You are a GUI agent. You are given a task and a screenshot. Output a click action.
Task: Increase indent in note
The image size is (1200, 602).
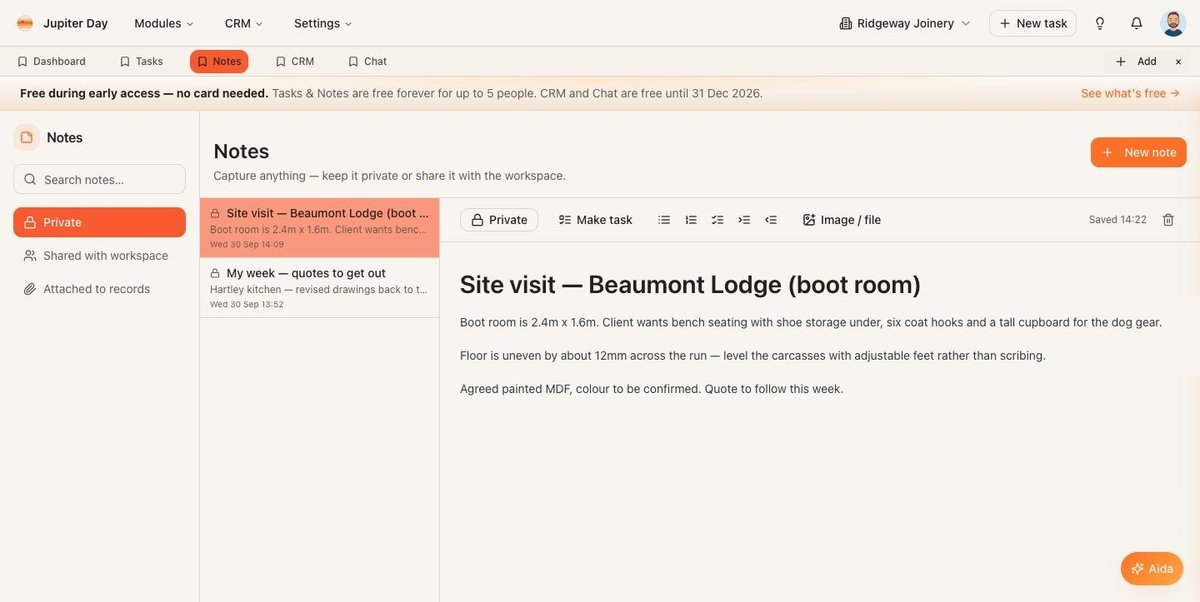point(744,220)
